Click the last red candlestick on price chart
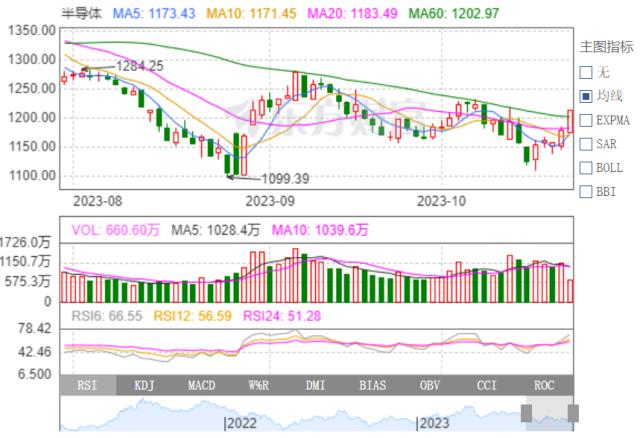Image resolution: width=640 pixels, height=438 pixels. 570,121
